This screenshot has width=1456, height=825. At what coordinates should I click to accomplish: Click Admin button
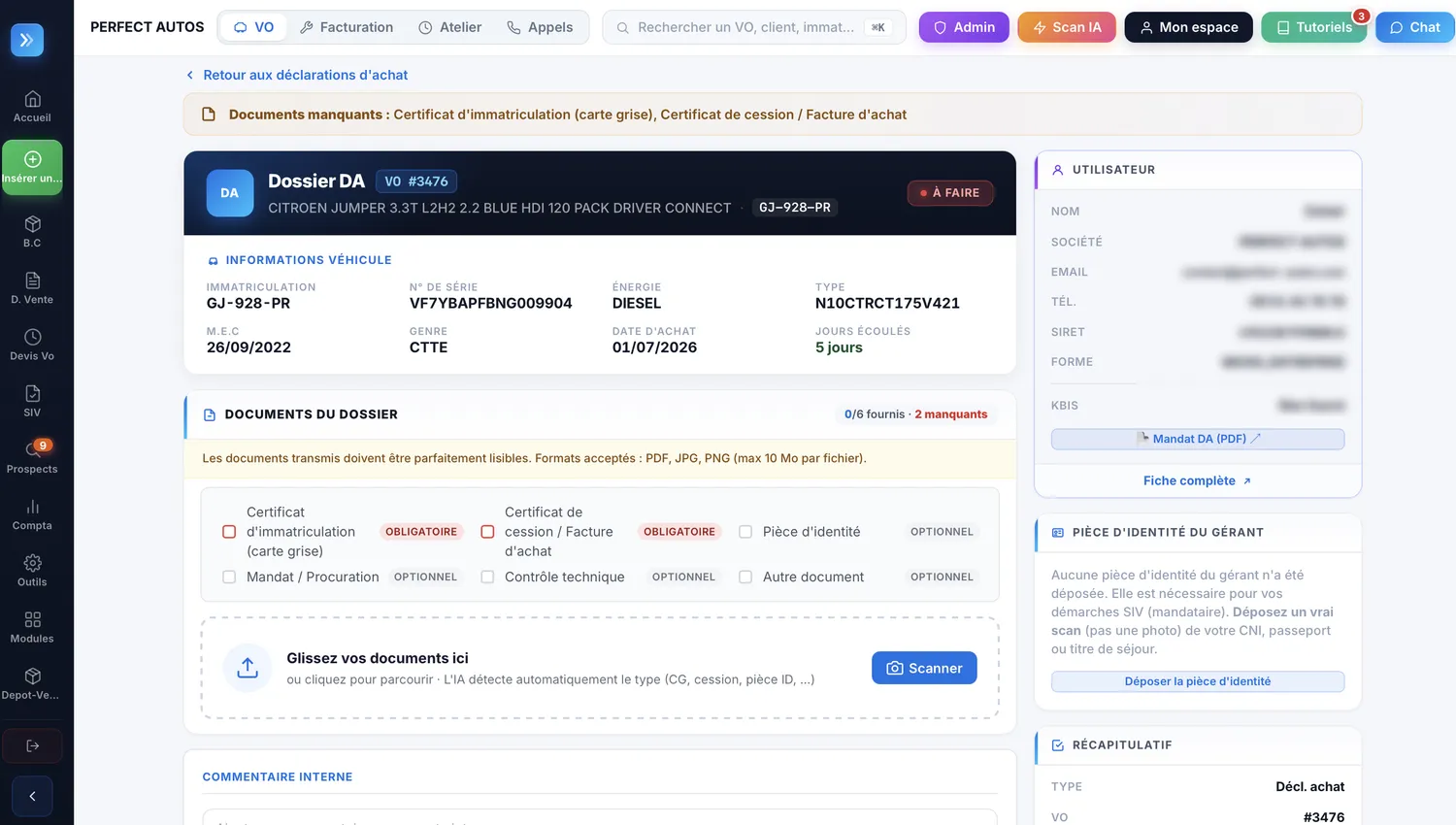[964, 27]
